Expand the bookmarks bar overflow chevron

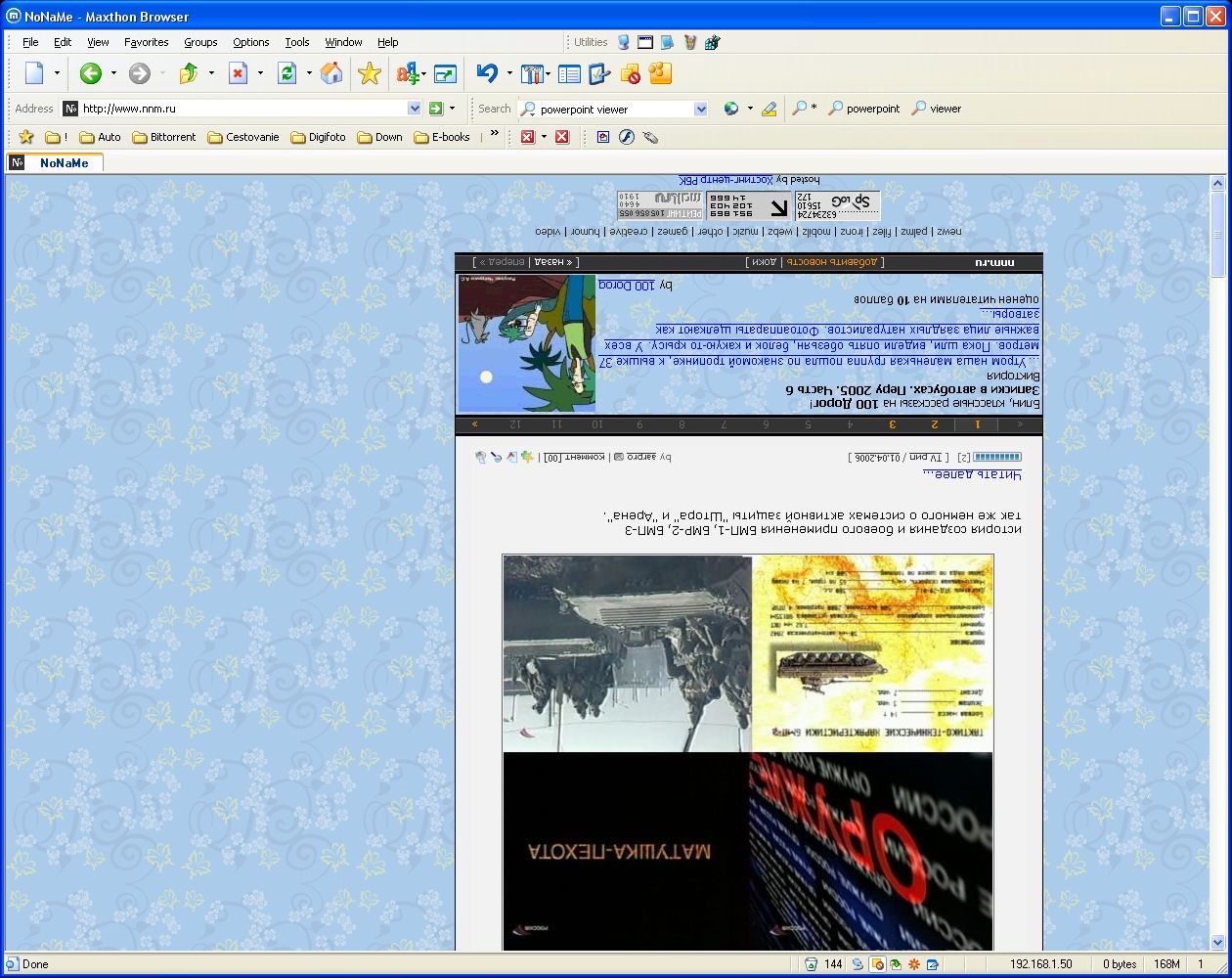pos(495,135)
